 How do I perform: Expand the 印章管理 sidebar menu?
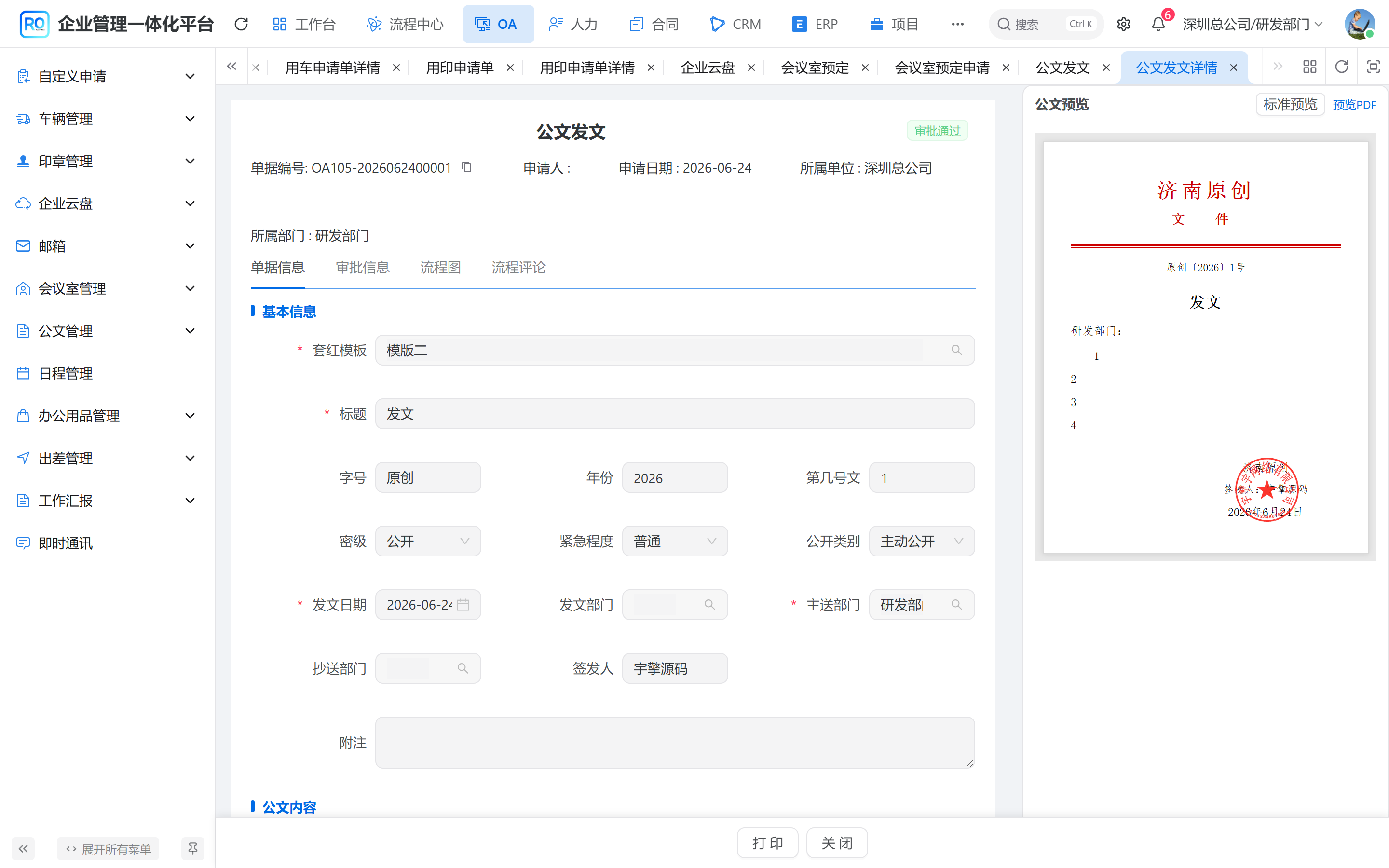click(108, 162)
